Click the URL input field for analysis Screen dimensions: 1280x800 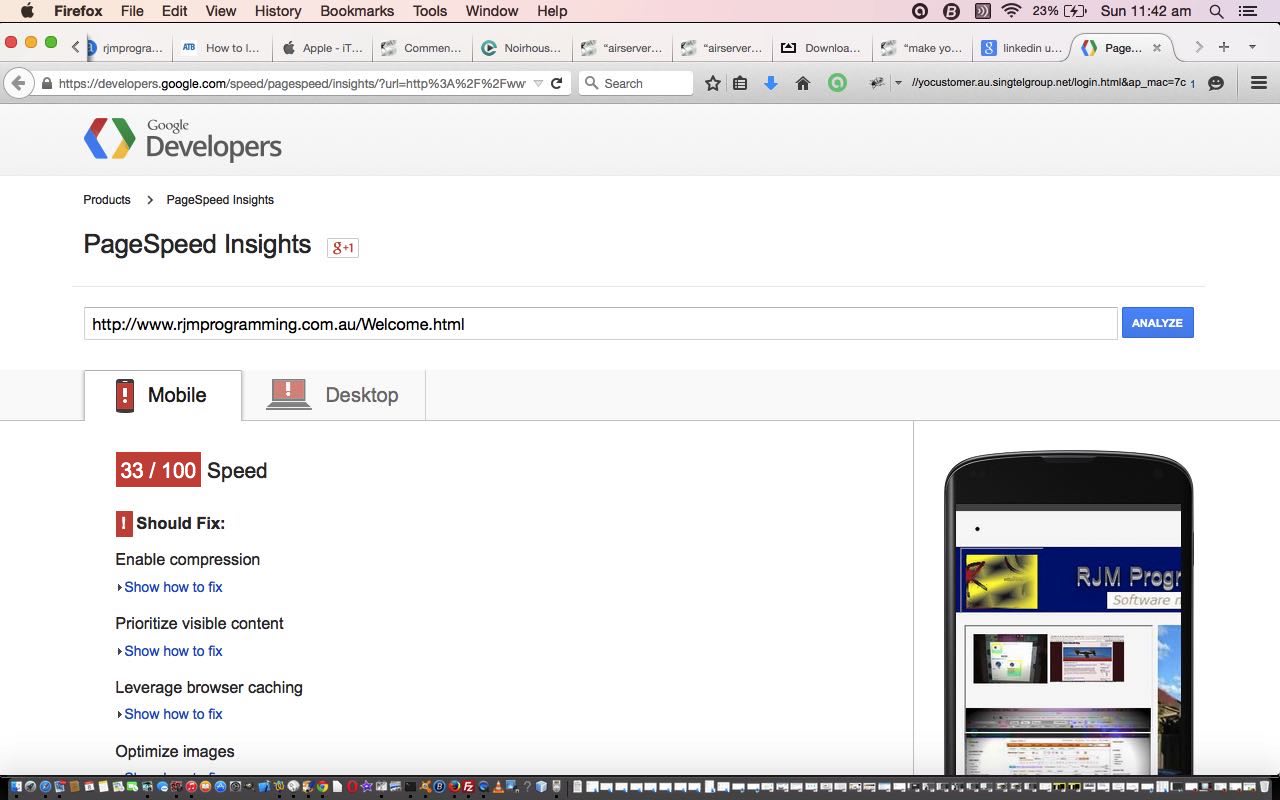click(600, 323)
